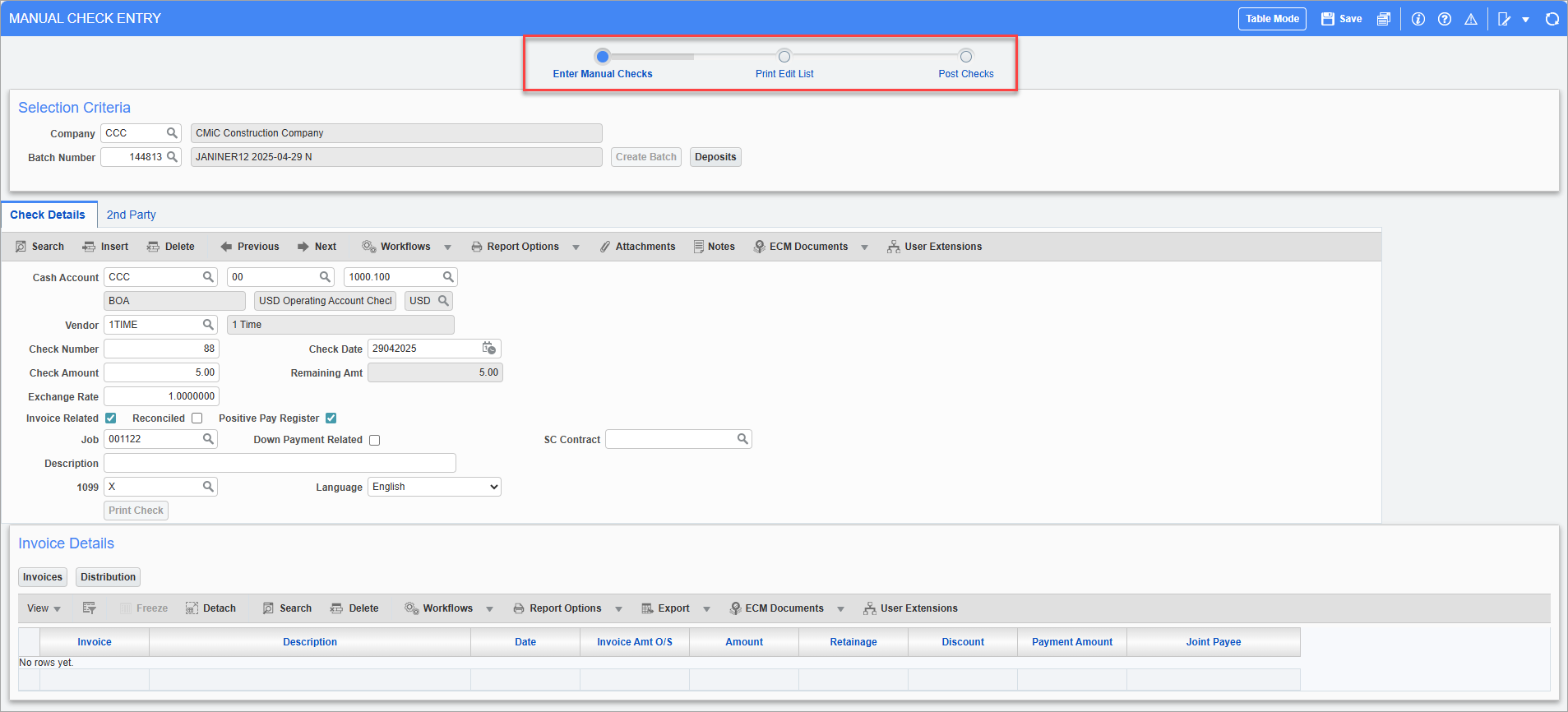Screen dimensions: 1568x712
Task: Sort by Payment Amount column header
Action: [x=1072, y=642]
